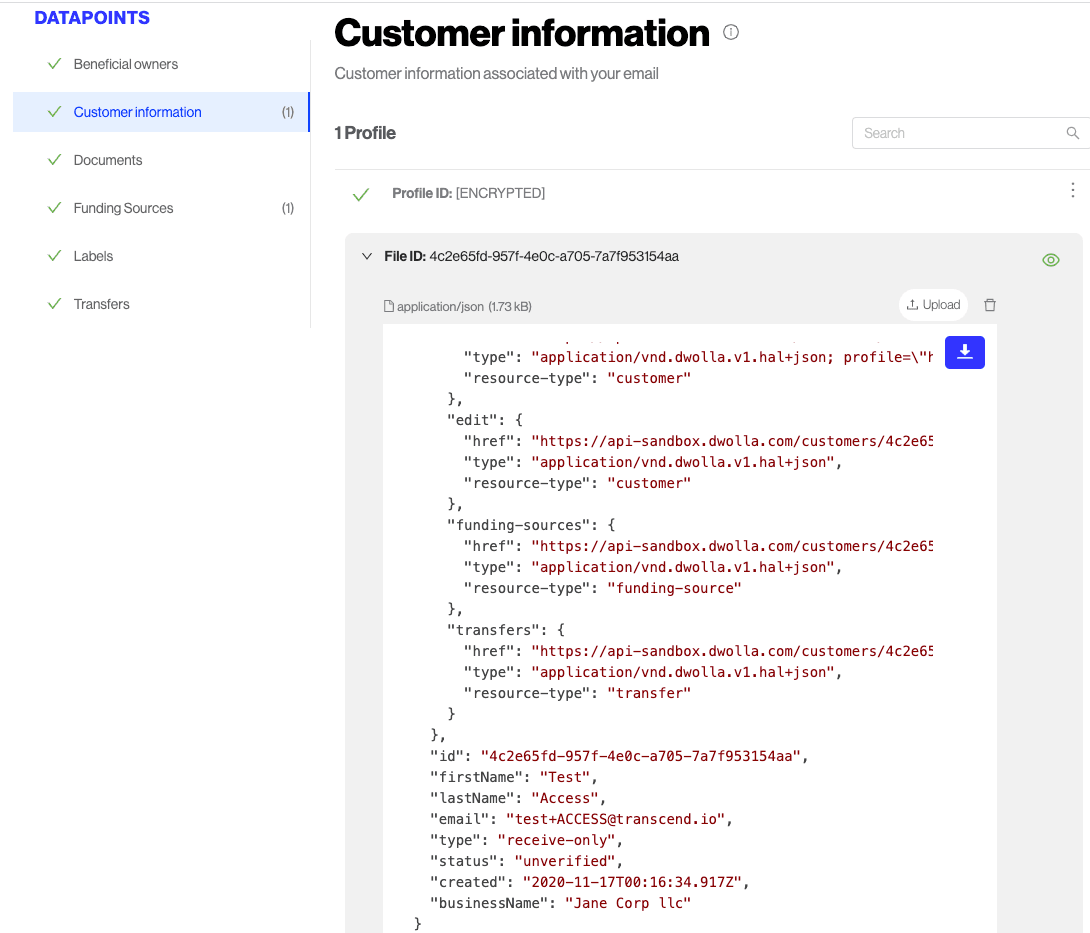
Task: Go to the Documents datapoint
Action: pyautogui.click(x=108, y=160)
